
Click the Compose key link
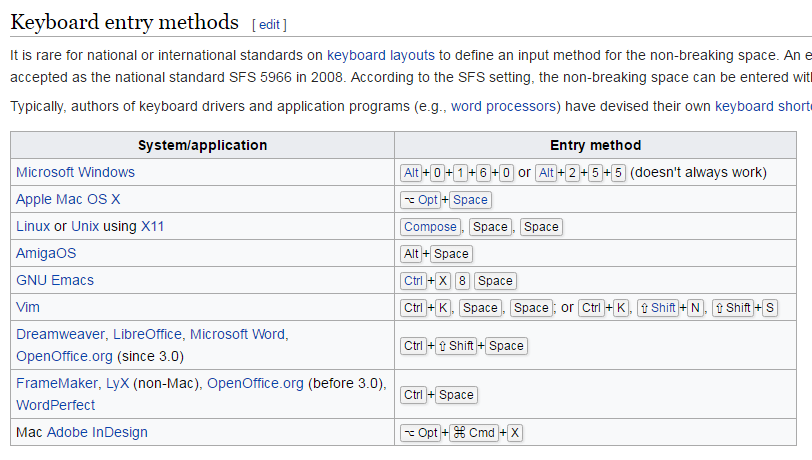point(430,227)
